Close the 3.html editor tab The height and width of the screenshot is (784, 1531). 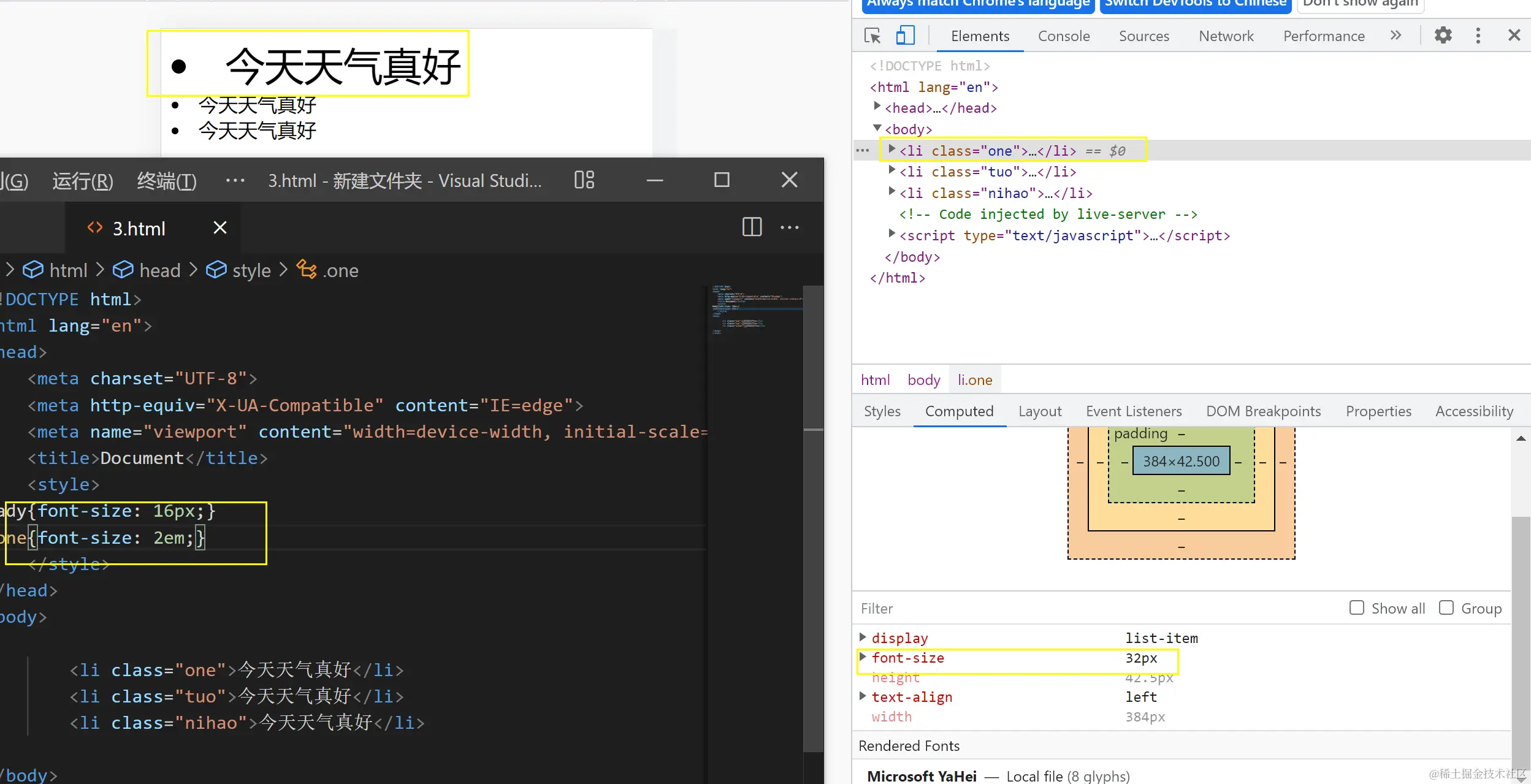pos(220,228)
